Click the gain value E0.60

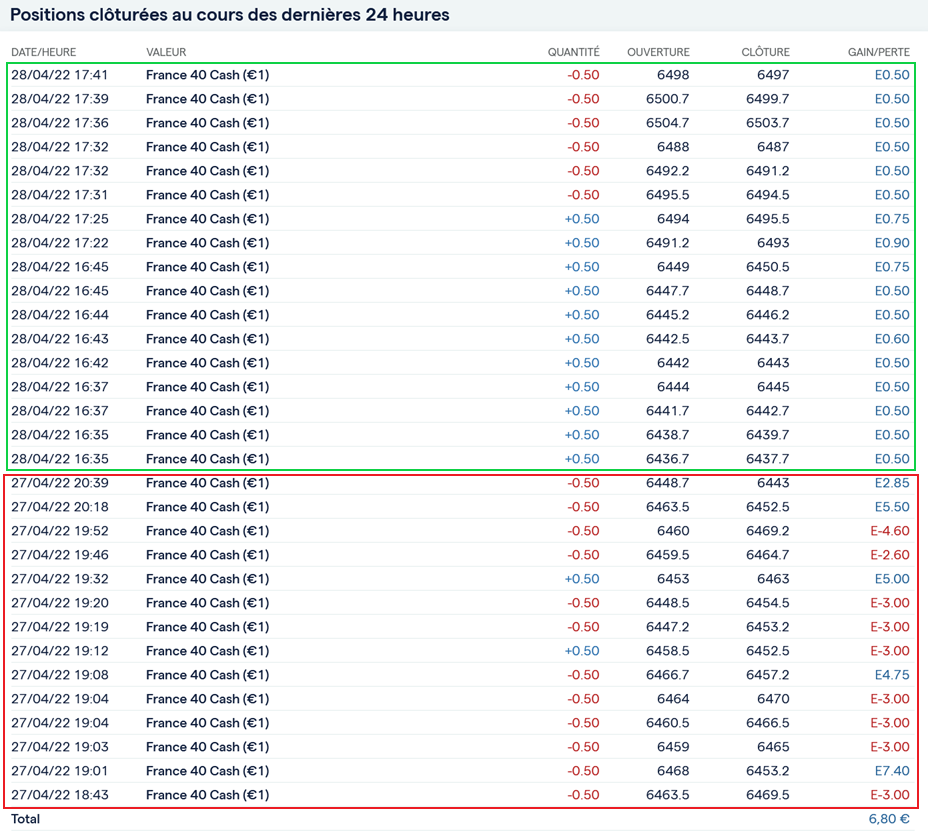point(892,339)
